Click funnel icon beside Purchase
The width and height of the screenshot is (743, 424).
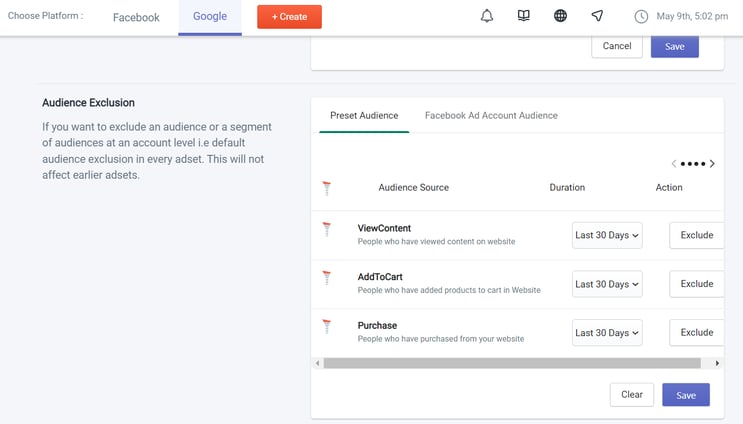click(x=327, y=326)
